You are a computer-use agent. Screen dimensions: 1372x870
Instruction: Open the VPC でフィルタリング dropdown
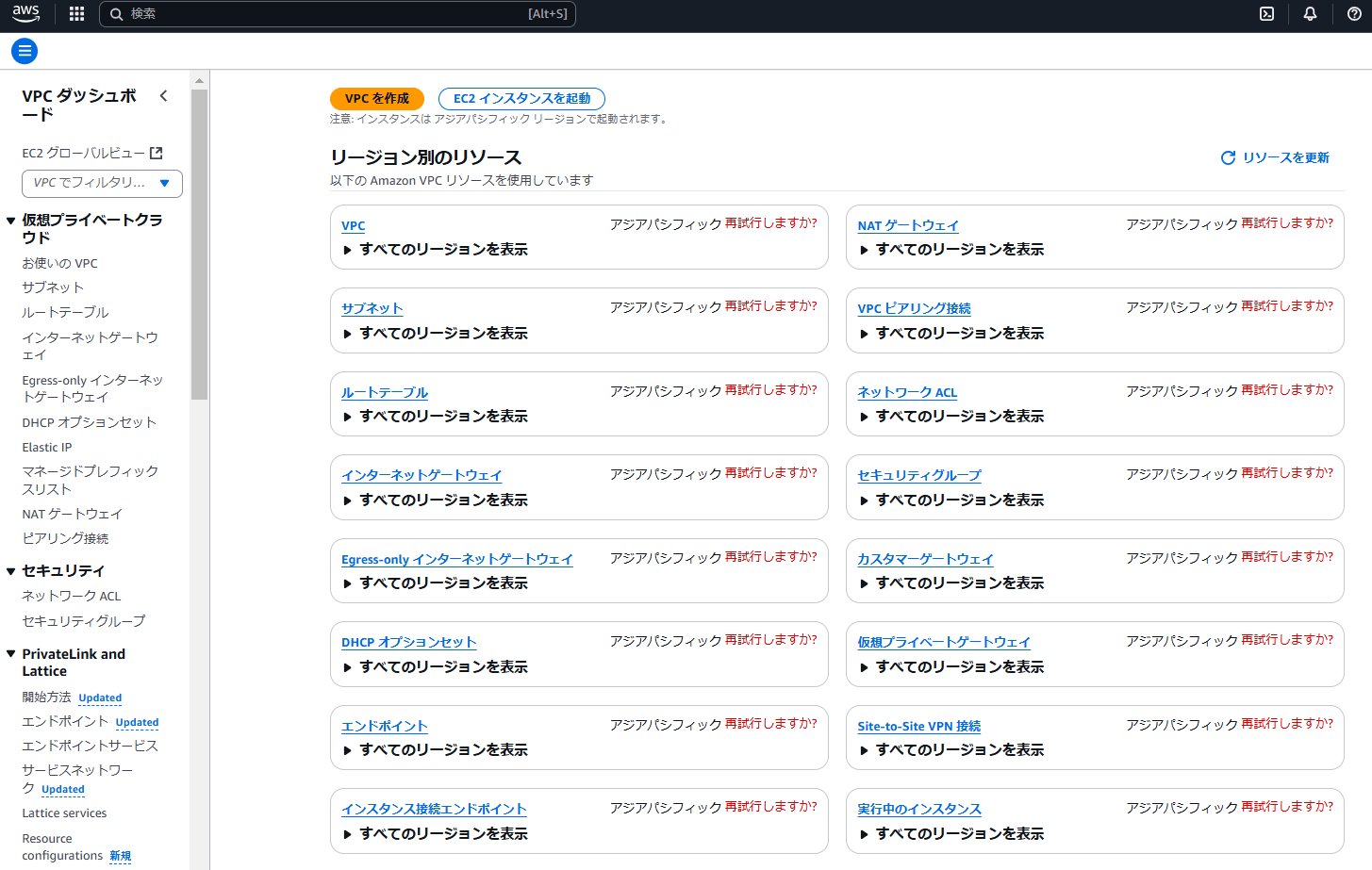[102, 183]
